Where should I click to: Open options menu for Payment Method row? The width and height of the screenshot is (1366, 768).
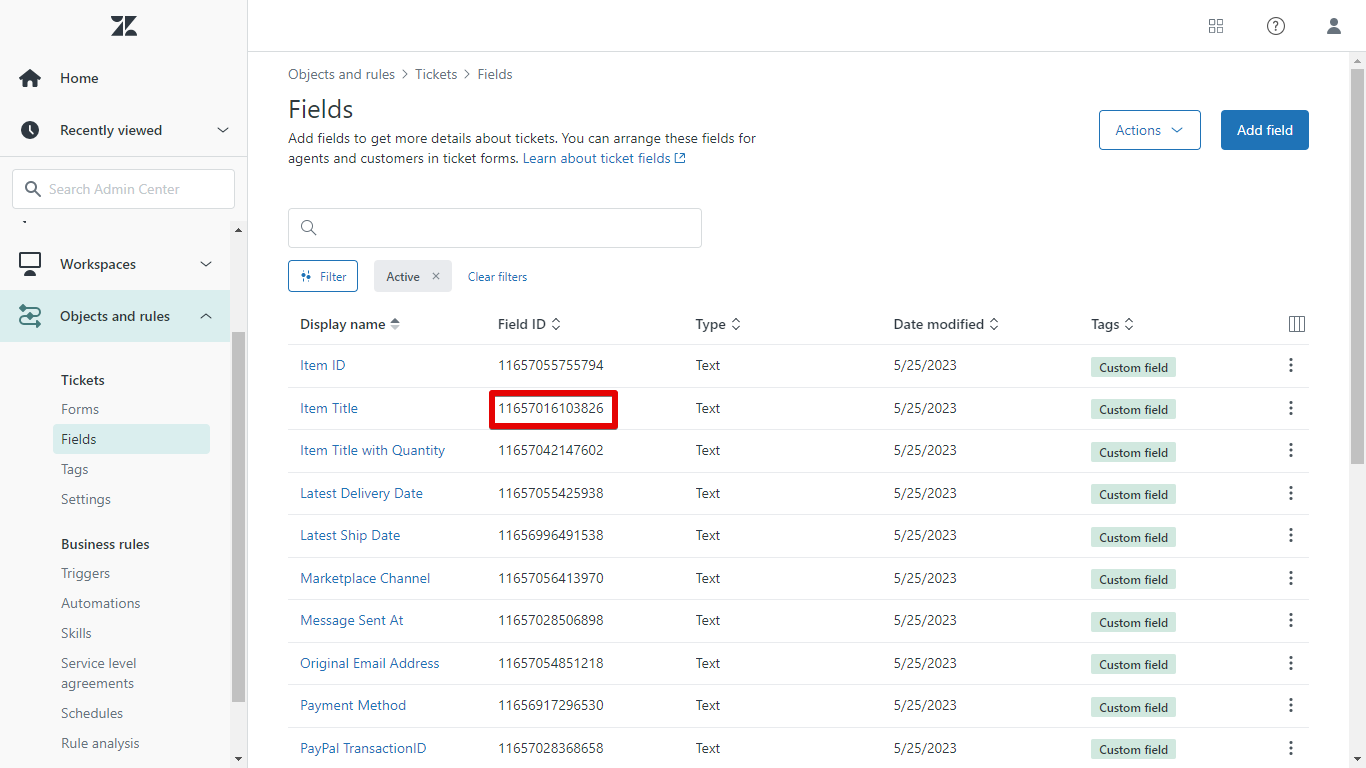[1291, 705]
